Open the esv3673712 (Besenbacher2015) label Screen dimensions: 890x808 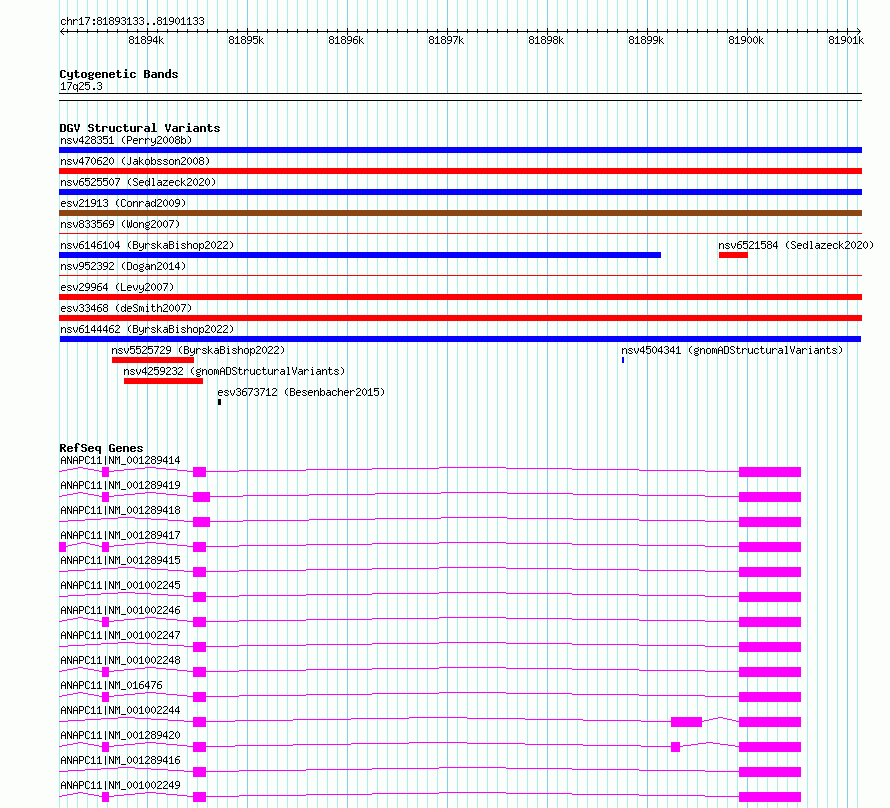point(301,392)
